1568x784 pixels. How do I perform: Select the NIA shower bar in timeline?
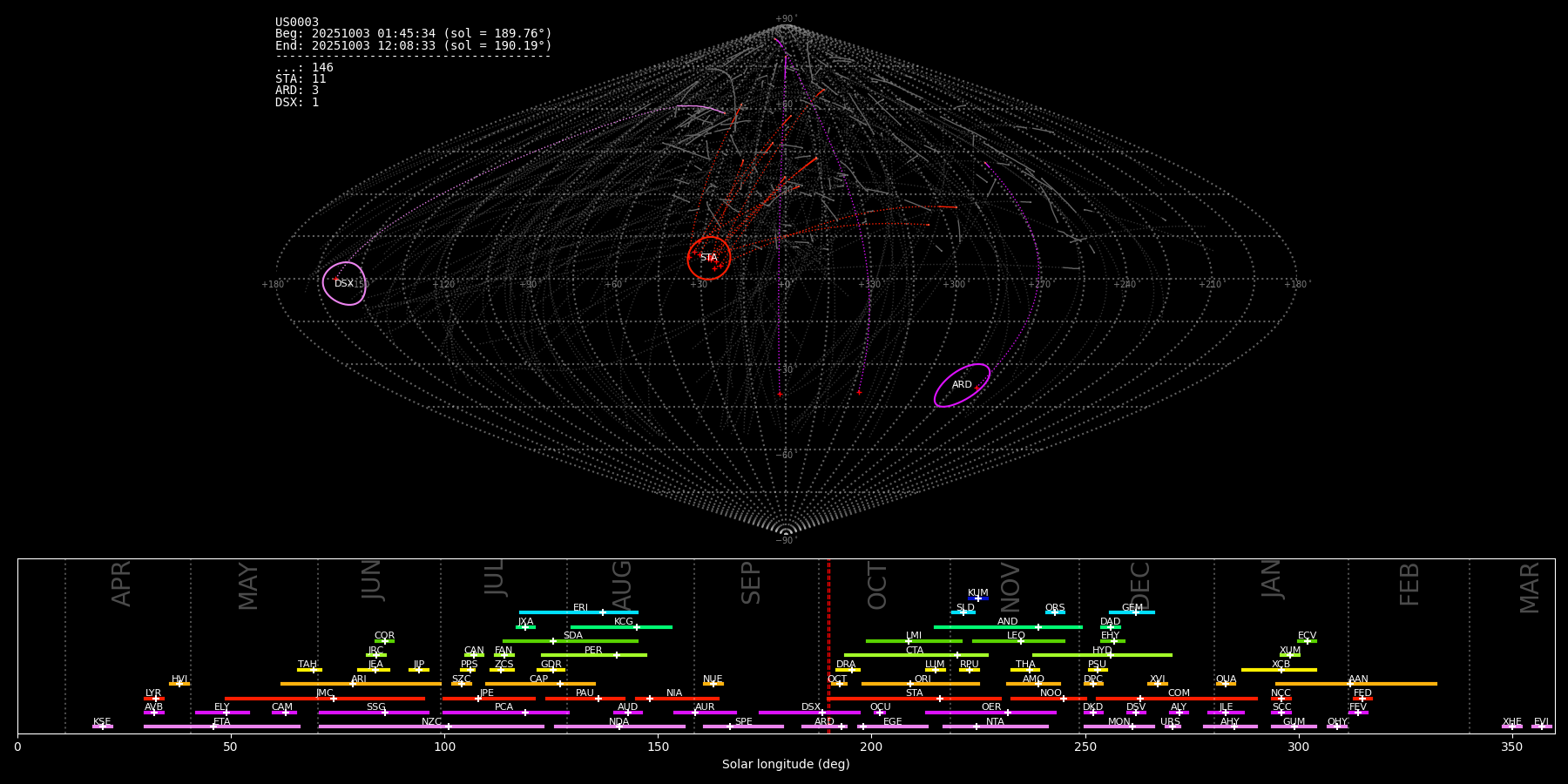[x=677, y=699]
